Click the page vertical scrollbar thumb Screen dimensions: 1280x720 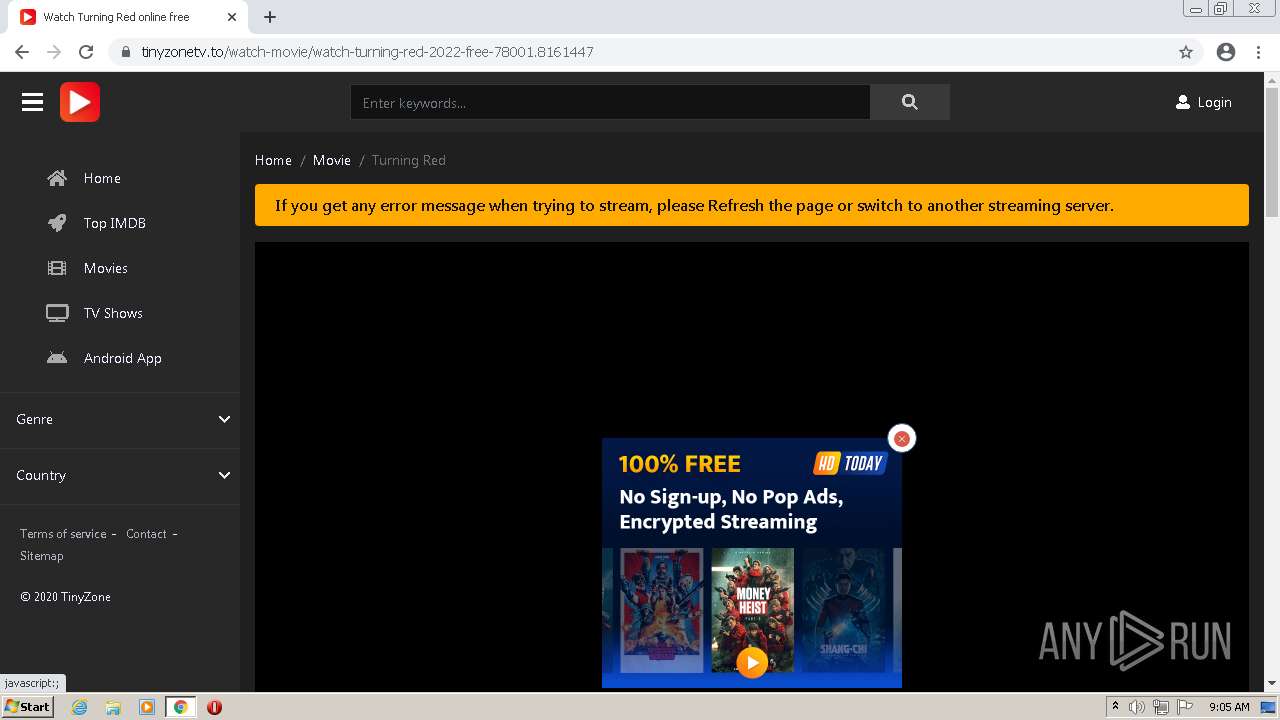(1272, 150)
